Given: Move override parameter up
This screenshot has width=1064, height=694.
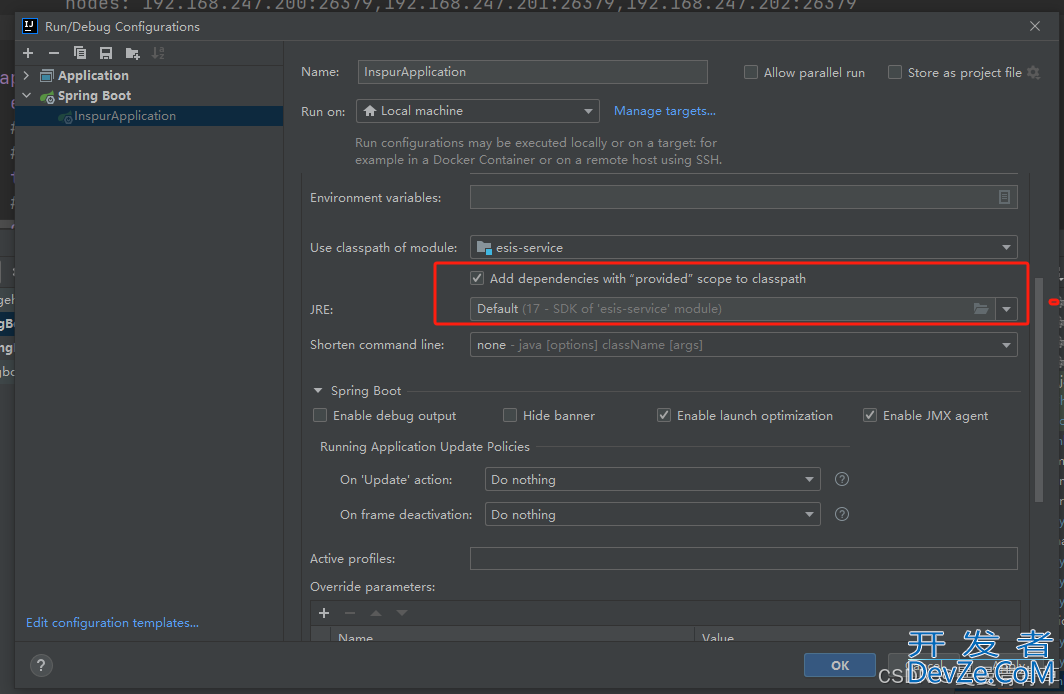Looking at the screenshot, I should (376, 613).
